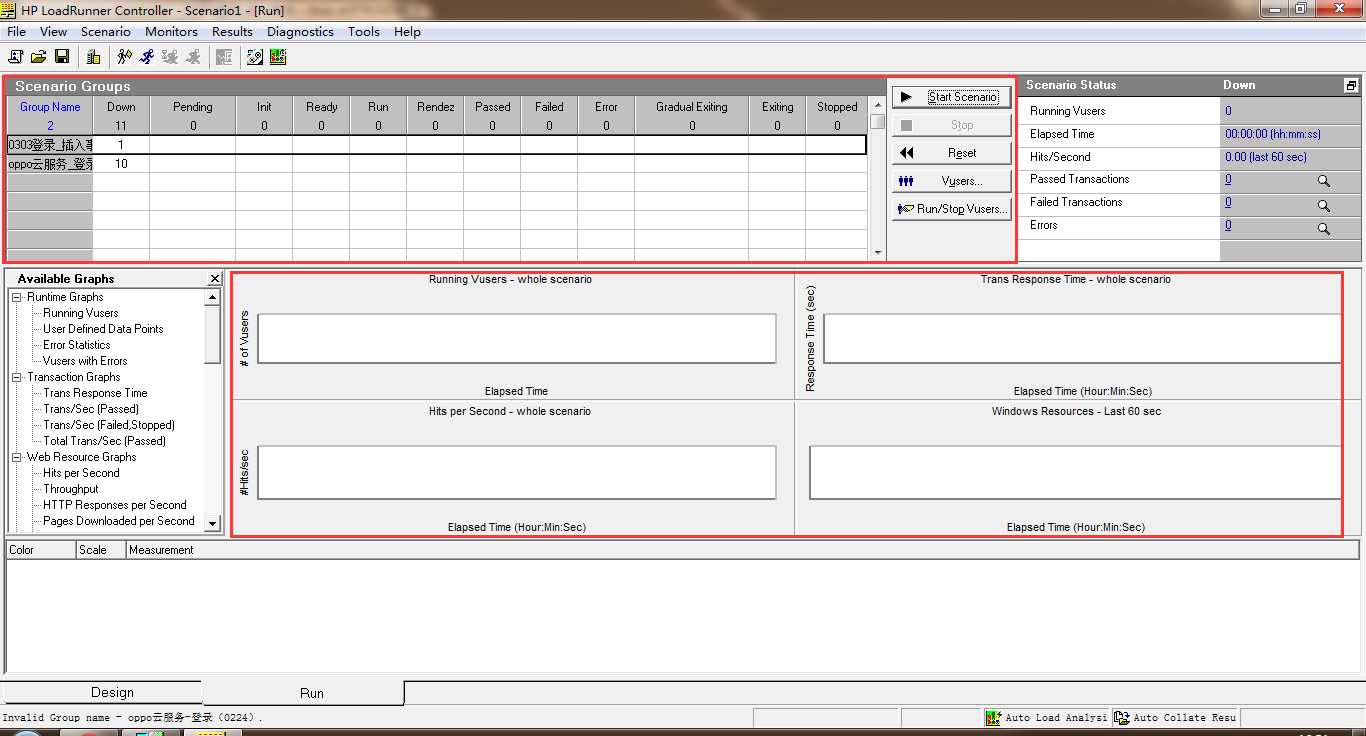1366x736 pixels.
Task: Open the Results menu
Action: (x=232, y=32)
